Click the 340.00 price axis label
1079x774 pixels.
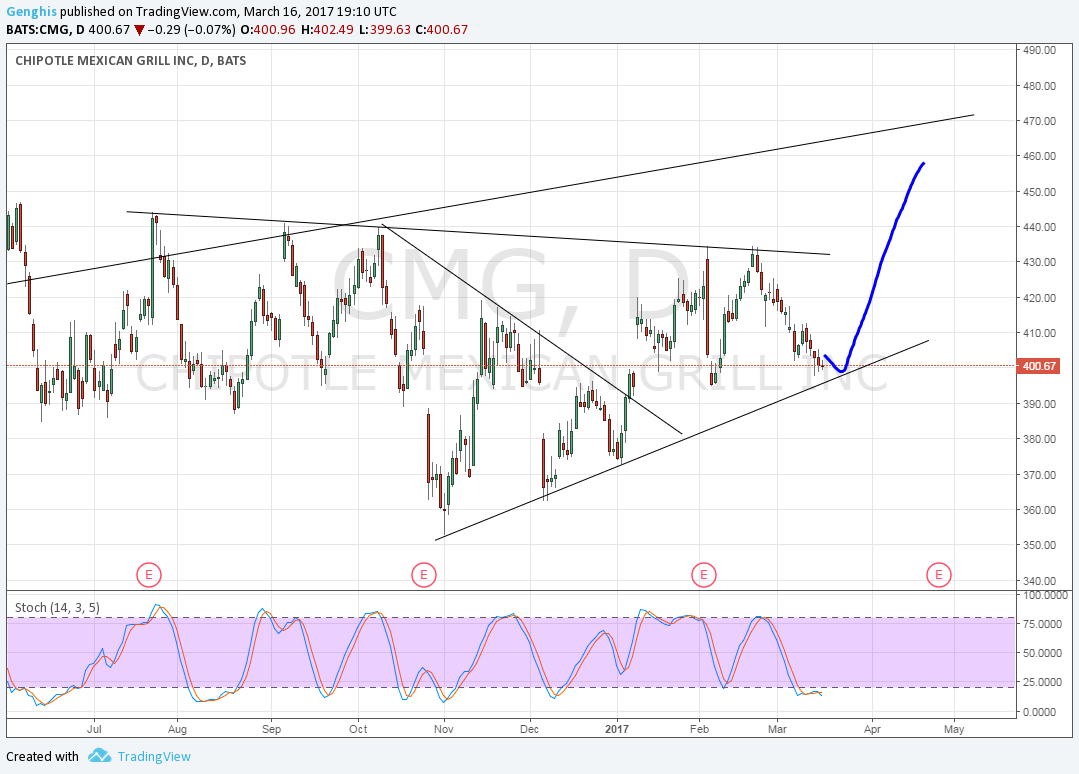[x=1039, y=581]
